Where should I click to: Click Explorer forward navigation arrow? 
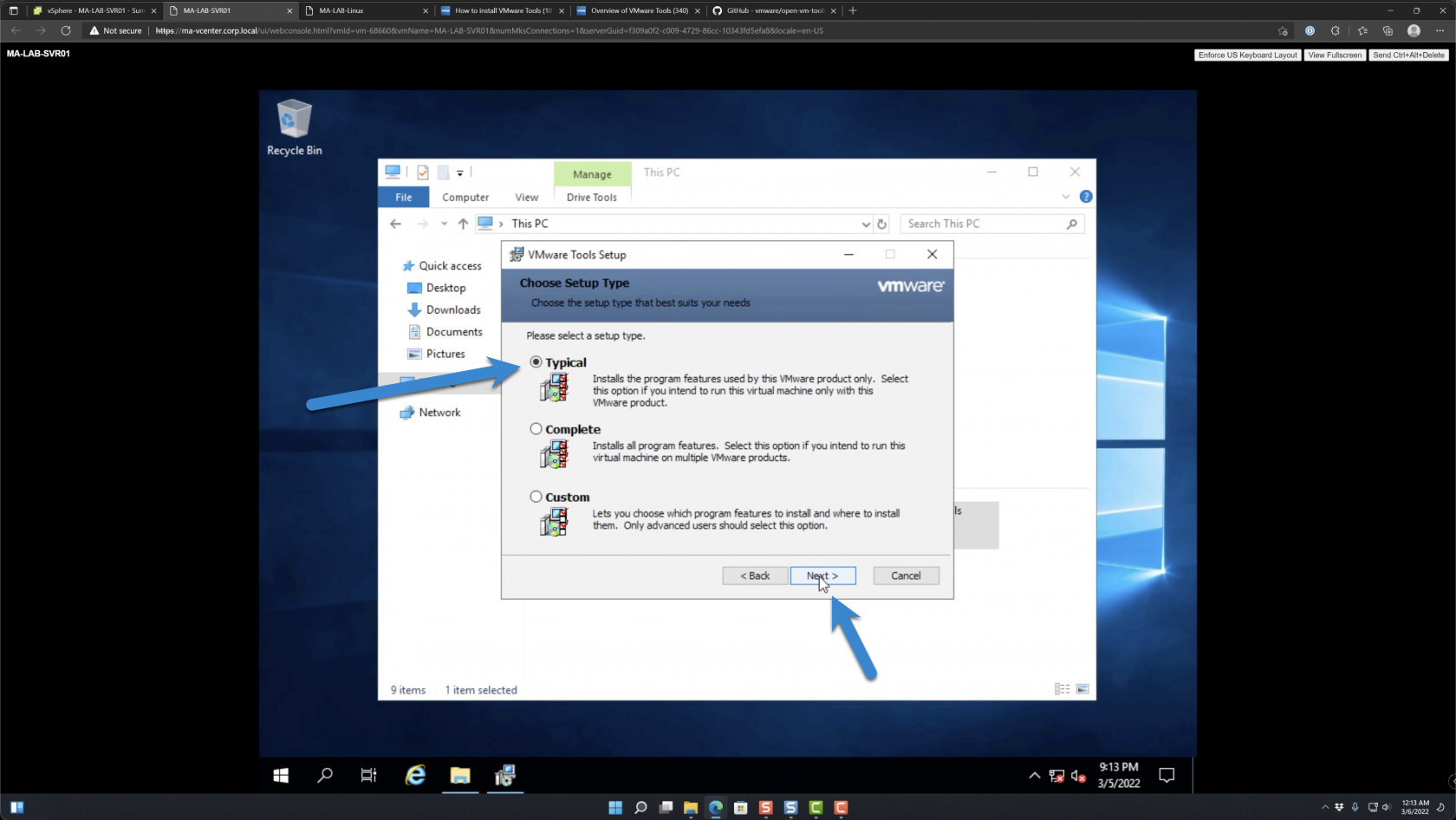[x=422, y=224]
